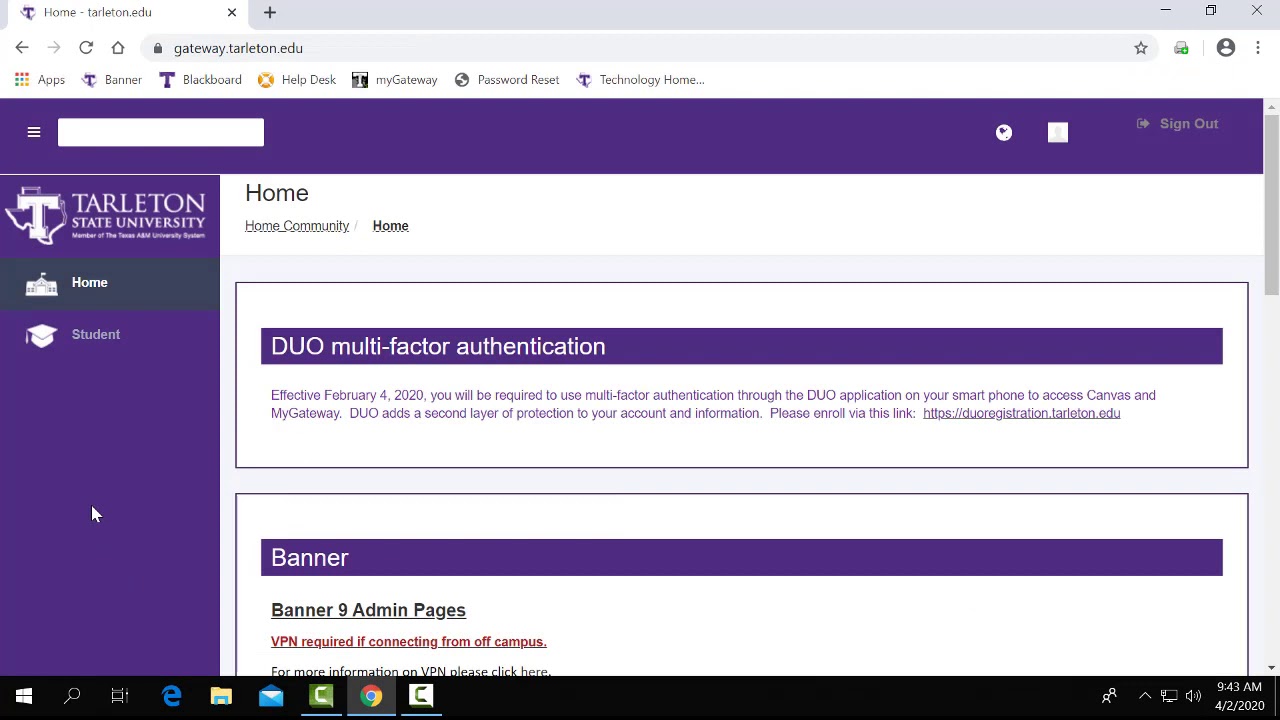This screenshot has width=1280, height=720.
Task: Open the Chrome three-dot menu
Action: point(1258,48)
